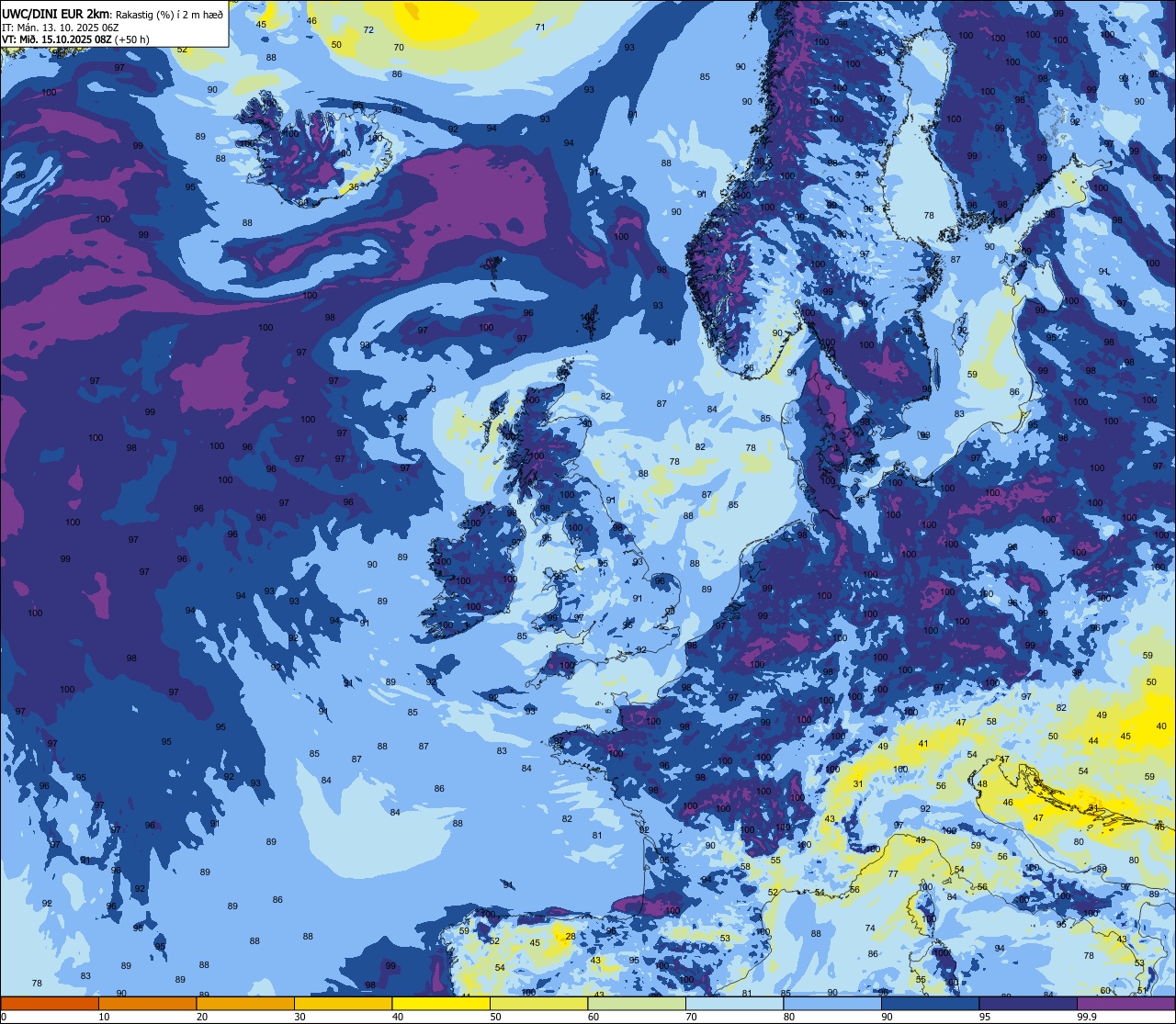Click the '30' legend scale label

tap(300, 1016)
